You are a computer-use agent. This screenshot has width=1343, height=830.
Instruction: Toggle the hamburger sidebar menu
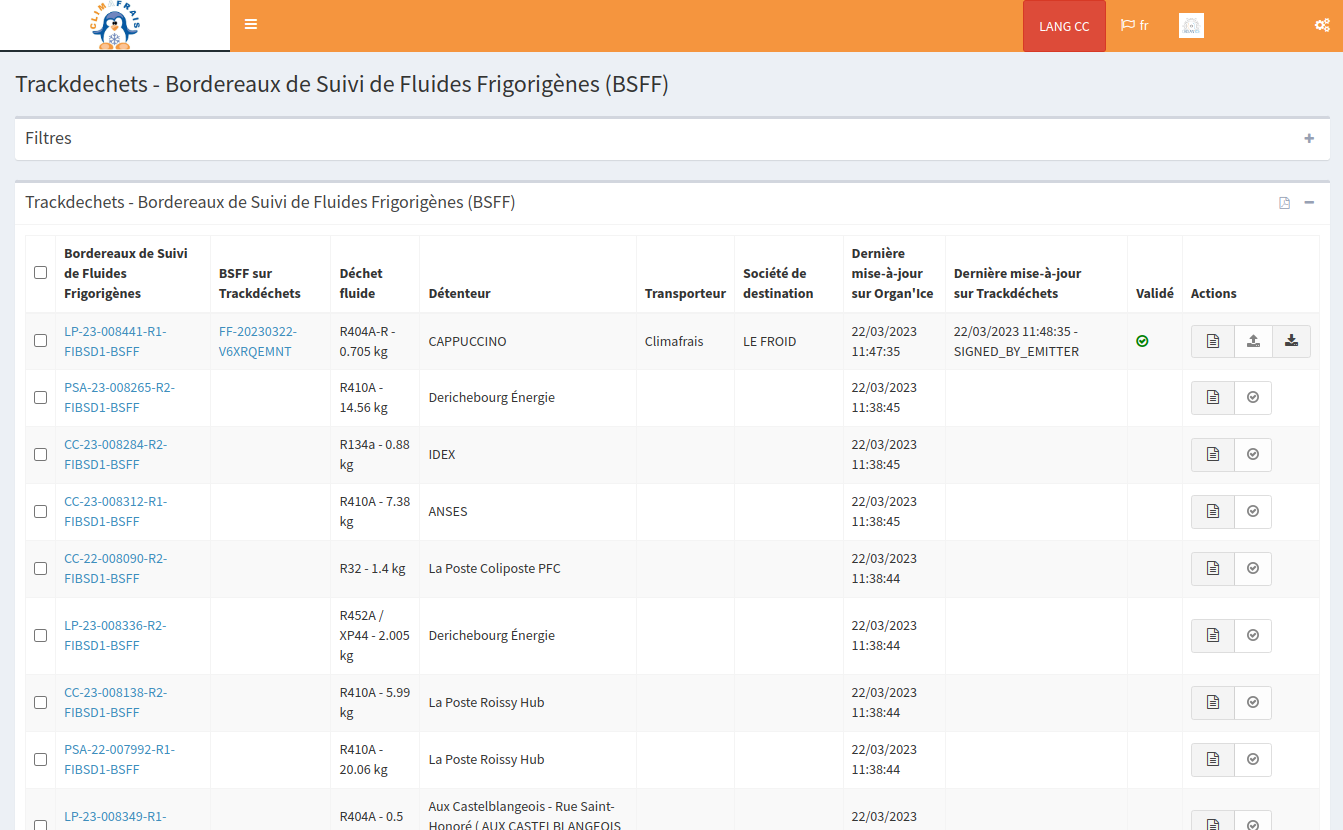pos(251,25)
